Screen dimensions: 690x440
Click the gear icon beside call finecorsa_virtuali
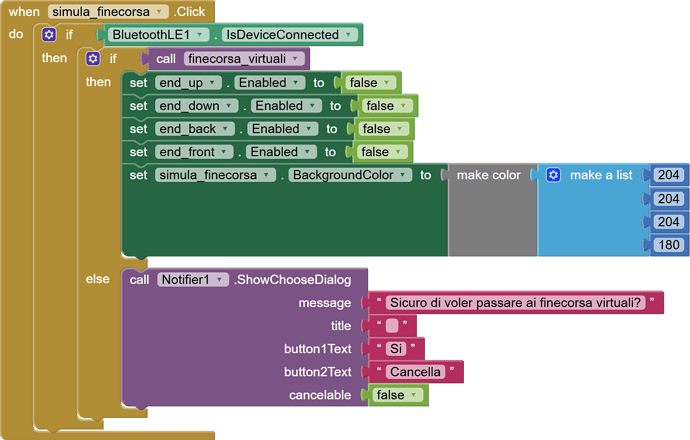coord(93,59)
